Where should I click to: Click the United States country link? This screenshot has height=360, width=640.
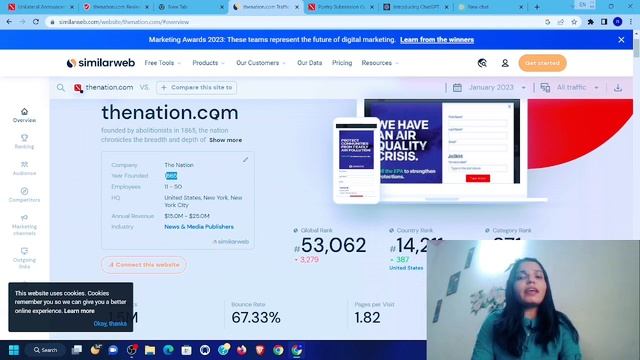click(x=406, y=268)
